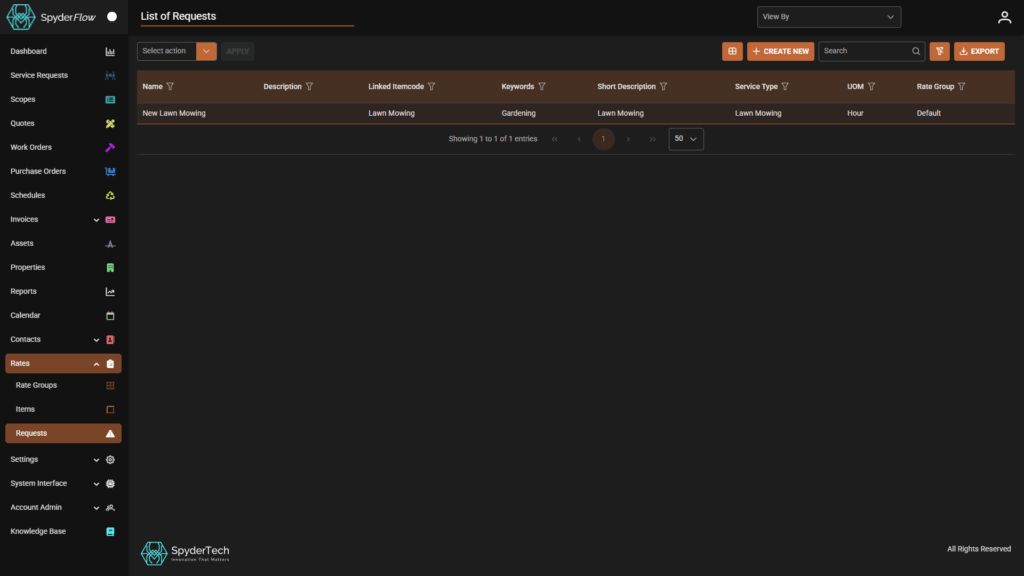Image resolution: width=1024 pixels, height=576 pixels.
Task: Click into the Search input field
Action: [x=865, y=51]
